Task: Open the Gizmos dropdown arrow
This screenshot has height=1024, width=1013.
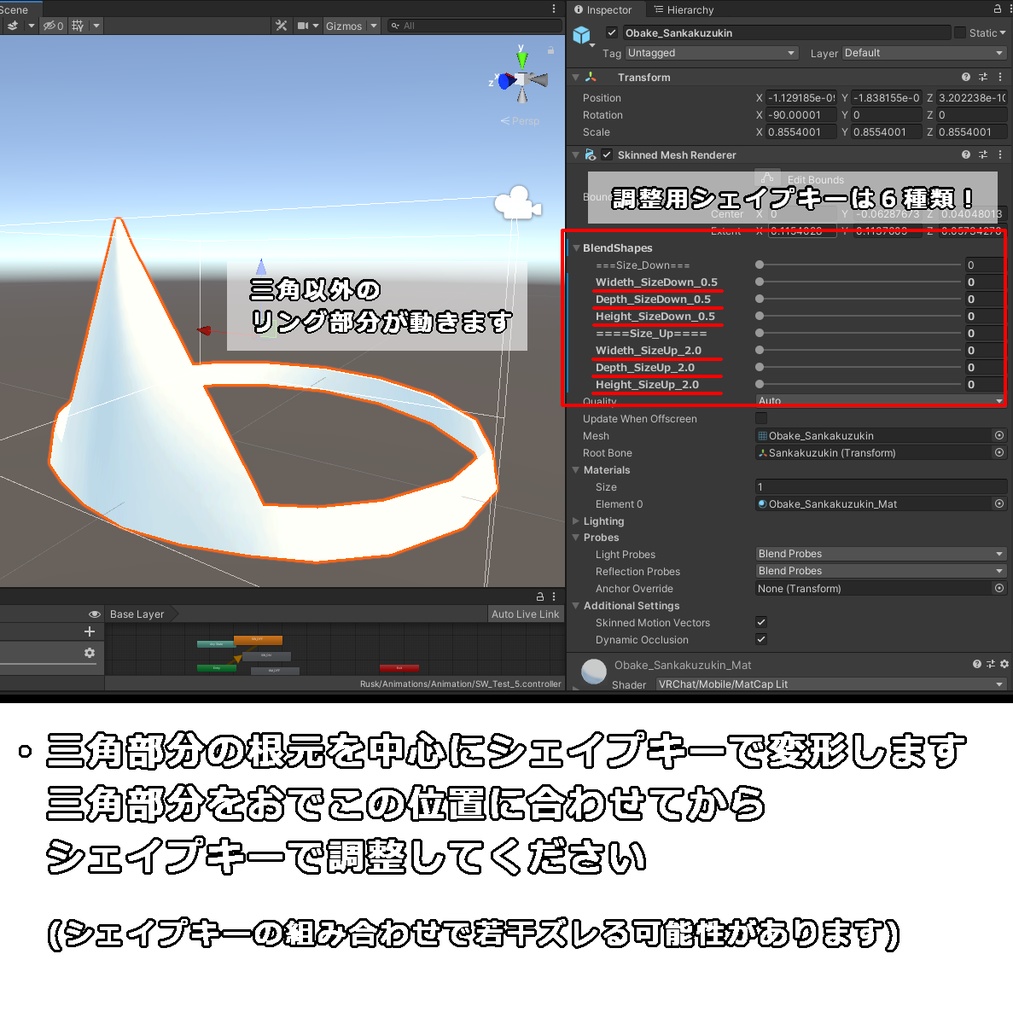Action: point(374,25)
